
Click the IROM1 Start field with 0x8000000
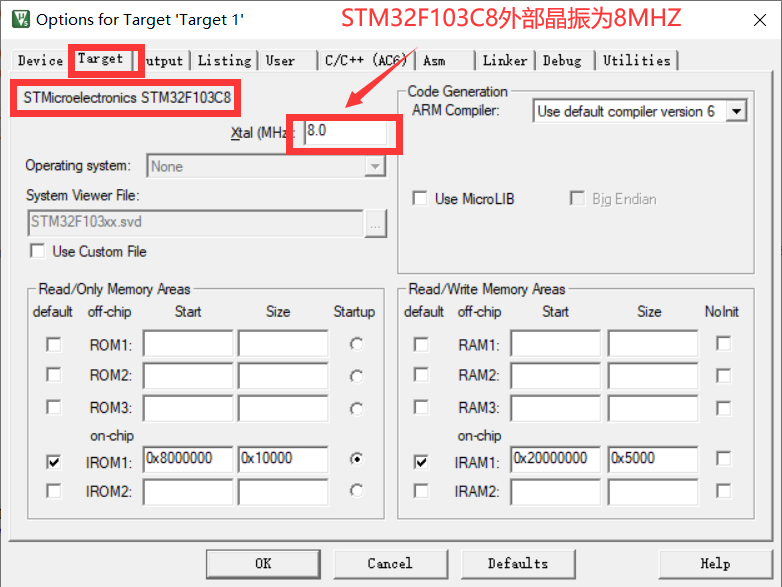(x=188, y=459)
